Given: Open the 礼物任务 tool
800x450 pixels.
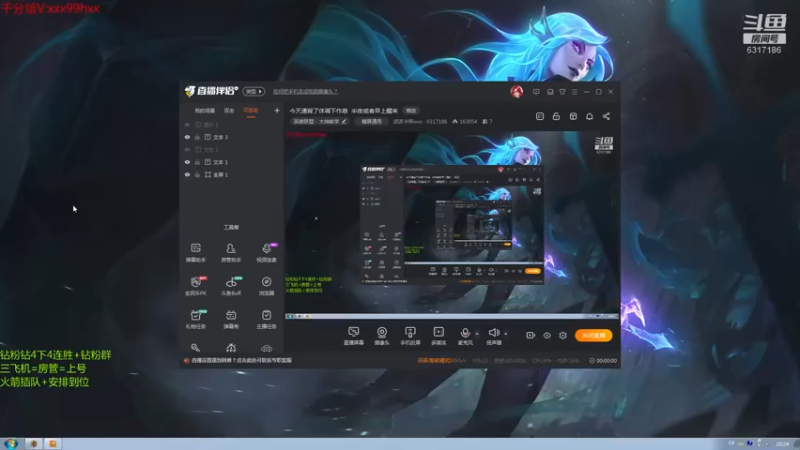Looking at the screenshot, I should pyautogui.click(x=195, y=319).
